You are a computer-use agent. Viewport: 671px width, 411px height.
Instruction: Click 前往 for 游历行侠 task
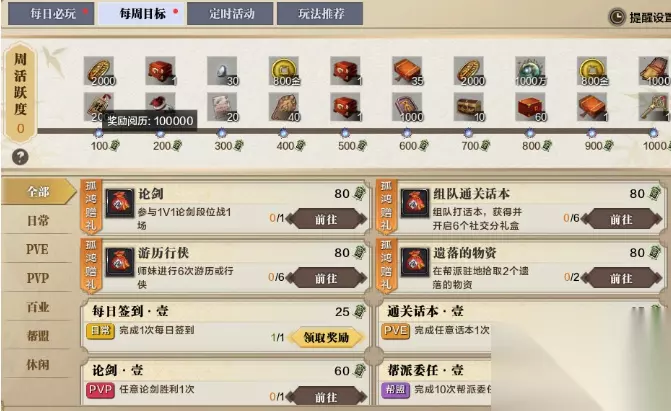click(327, 279)
